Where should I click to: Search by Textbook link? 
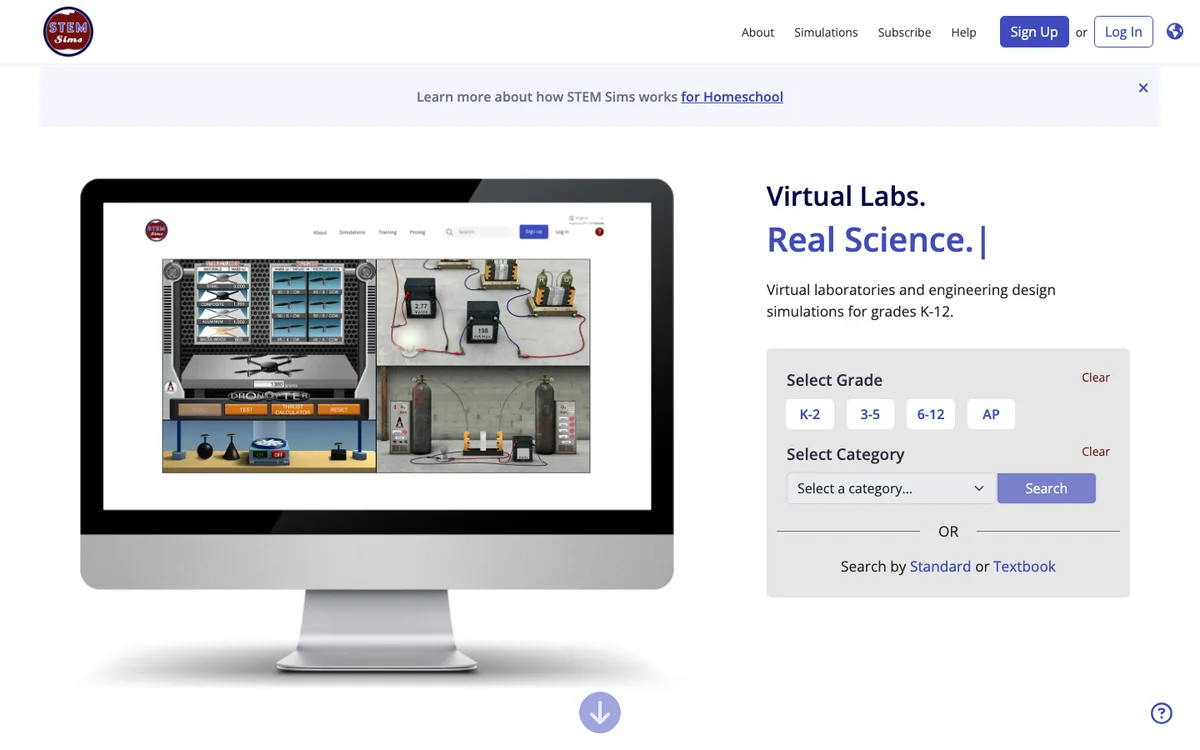click(x=1024, y=566)
